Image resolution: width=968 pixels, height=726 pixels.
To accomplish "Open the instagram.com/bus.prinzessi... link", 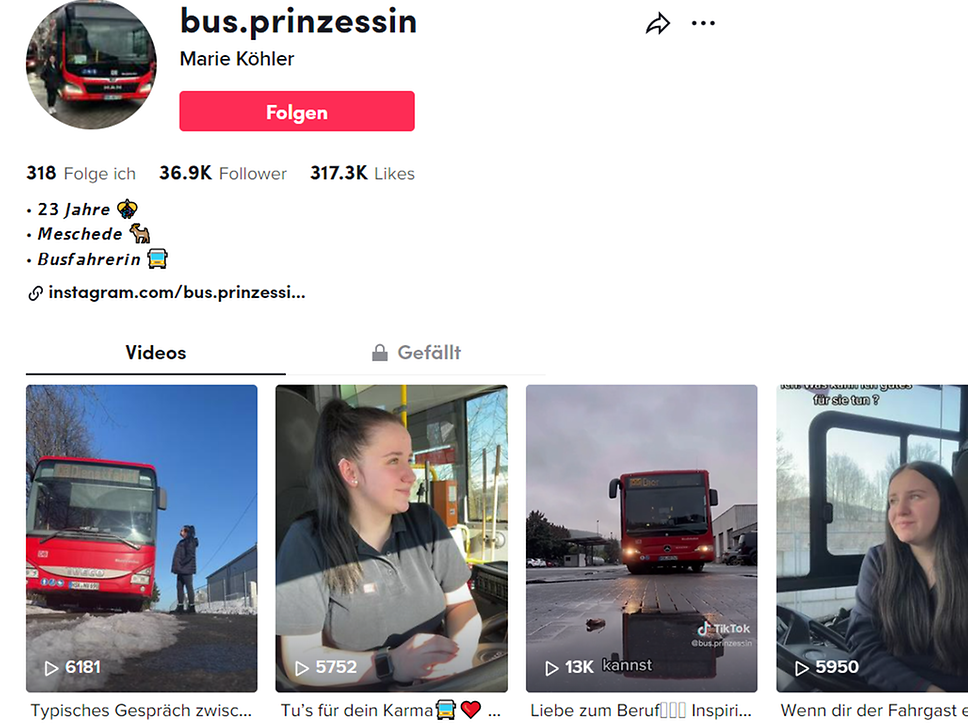I will [x=177, y=293].
